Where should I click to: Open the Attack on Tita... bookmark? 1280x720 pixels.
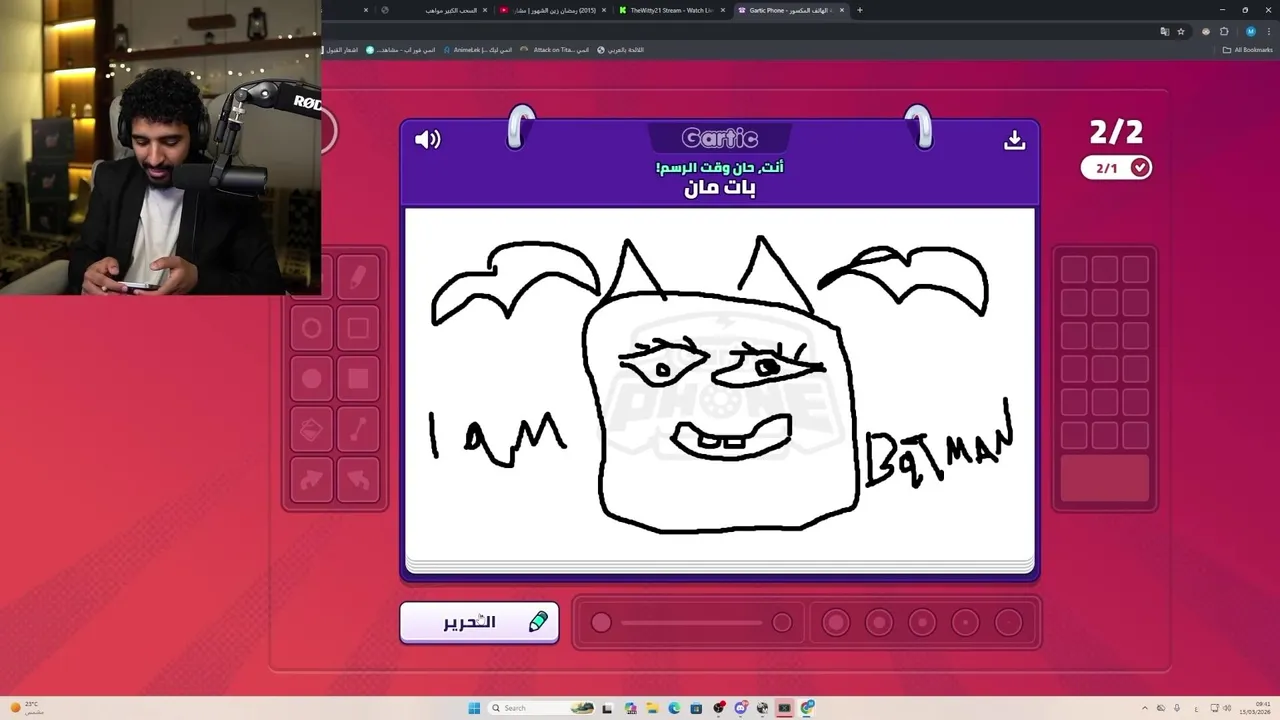coord(555,49)
